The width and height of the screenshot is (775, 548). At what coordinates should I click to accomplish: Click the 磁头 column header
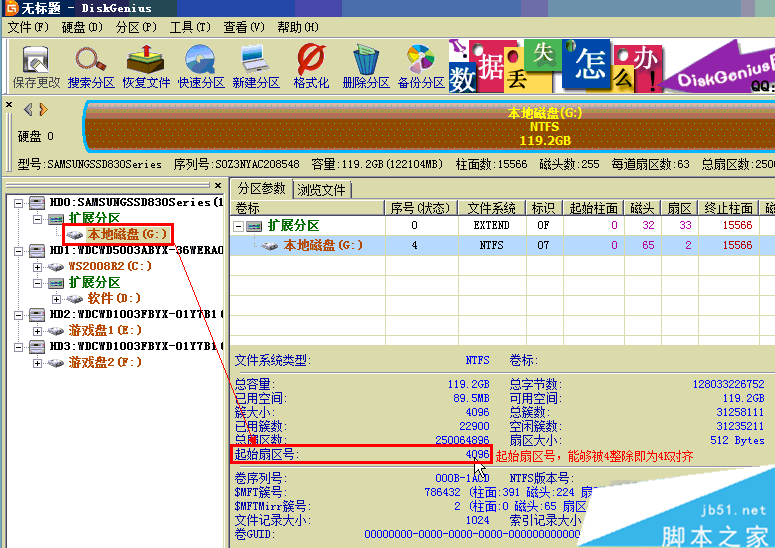pos(642,208)
